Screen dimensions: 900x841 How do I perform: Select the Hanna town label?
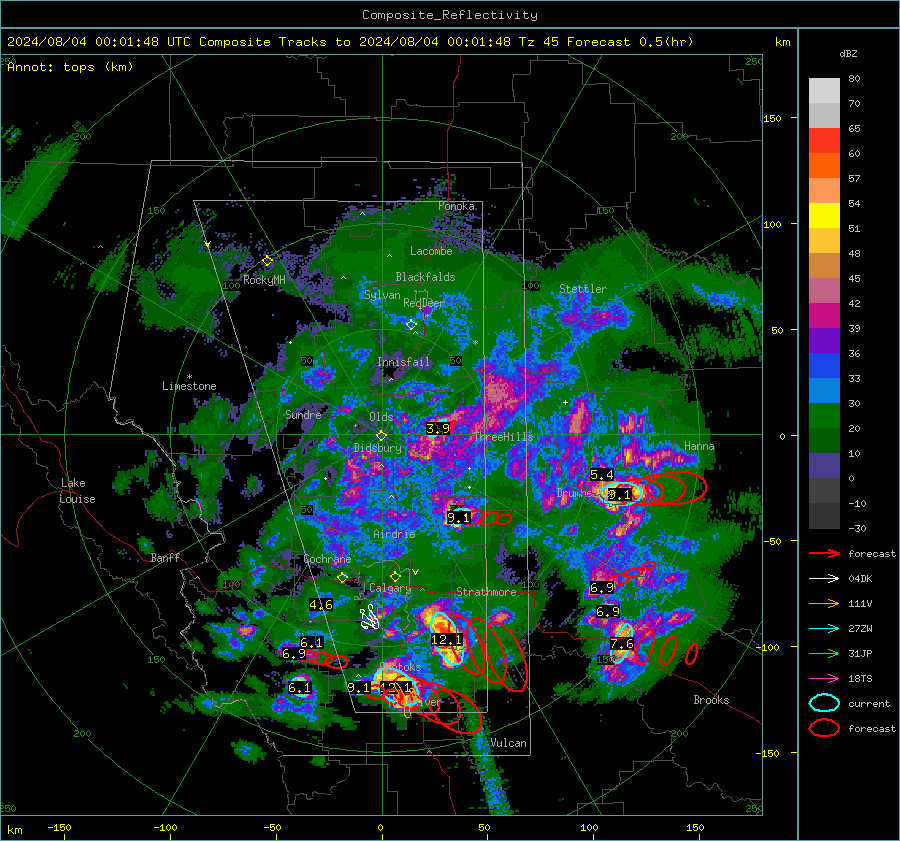[699, 446]
